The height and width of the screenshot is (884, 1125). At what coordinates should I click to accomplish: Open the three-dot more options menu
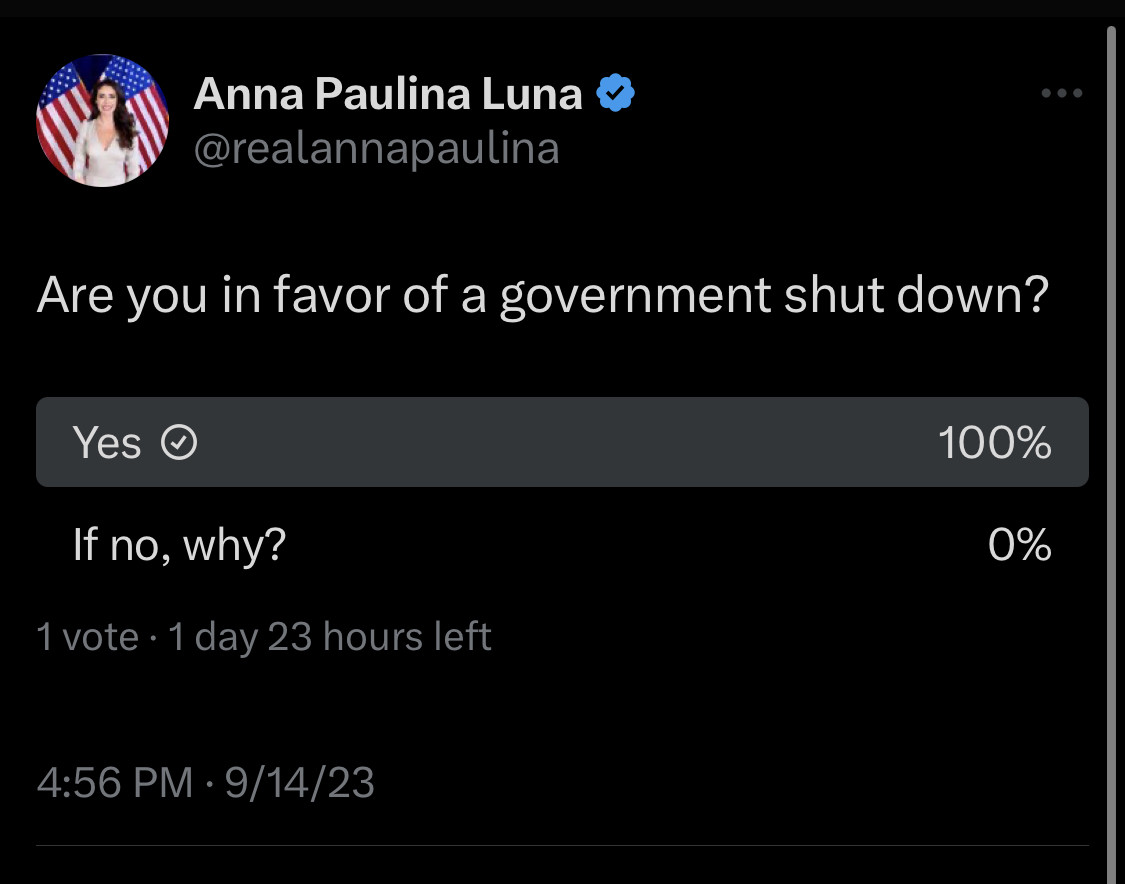click(x=1061, y=94)
